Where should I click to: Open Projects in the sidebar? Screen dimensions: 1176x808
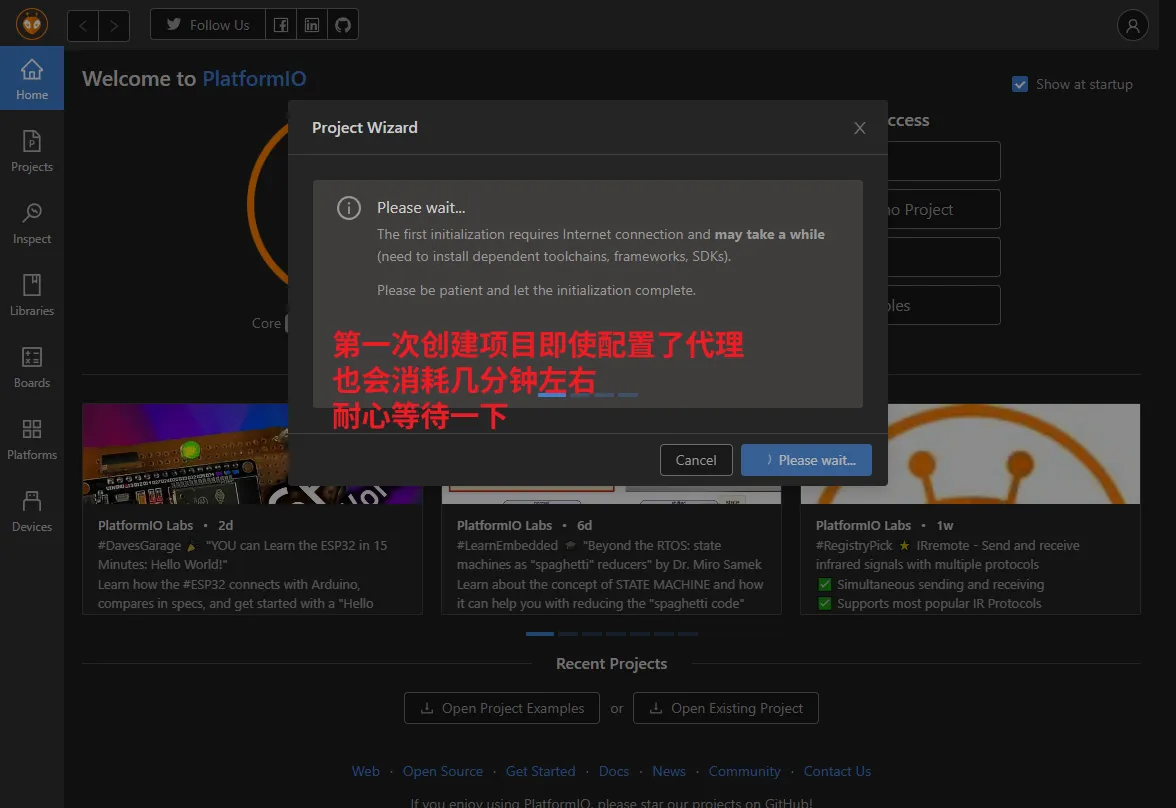[x=32, y=151]
